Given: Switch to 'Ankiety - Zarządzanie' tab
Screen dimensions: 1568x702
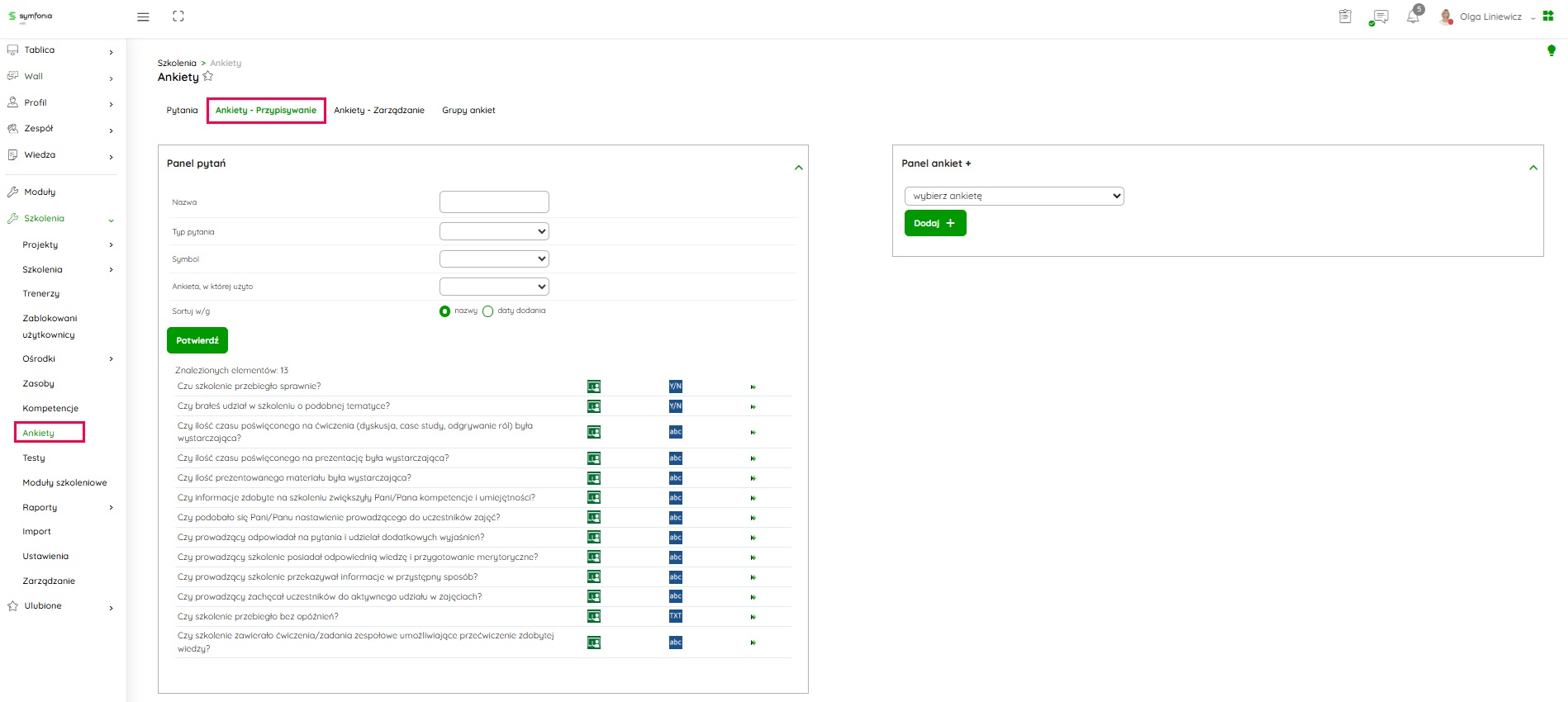Looking at the screenshot, I should pyautogui.click(x=379, y=111).
